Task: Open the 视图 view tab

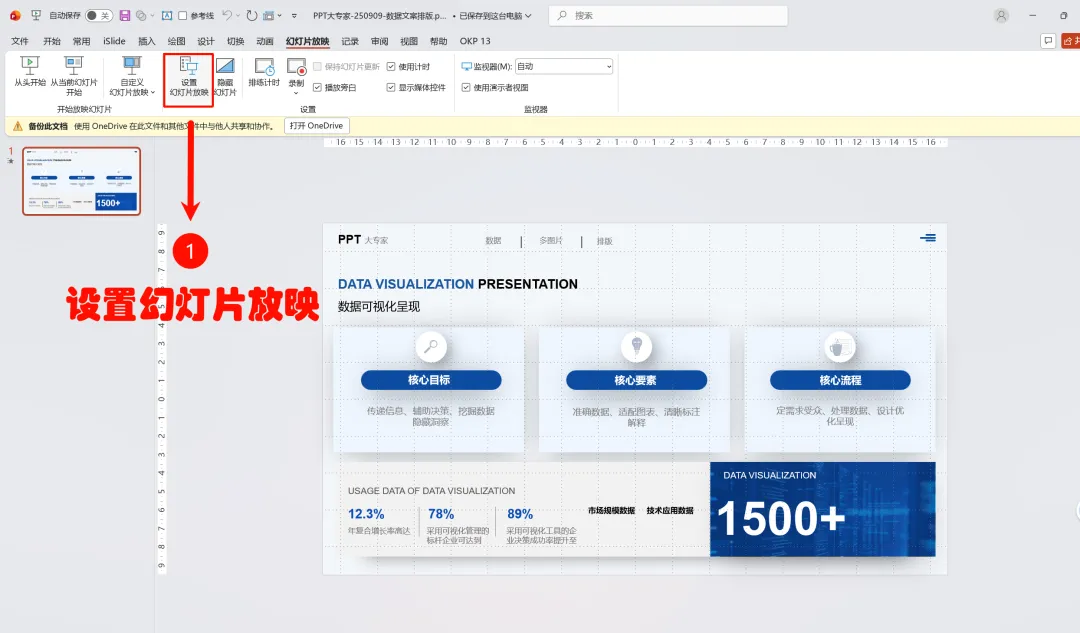Action: [409, 41]
